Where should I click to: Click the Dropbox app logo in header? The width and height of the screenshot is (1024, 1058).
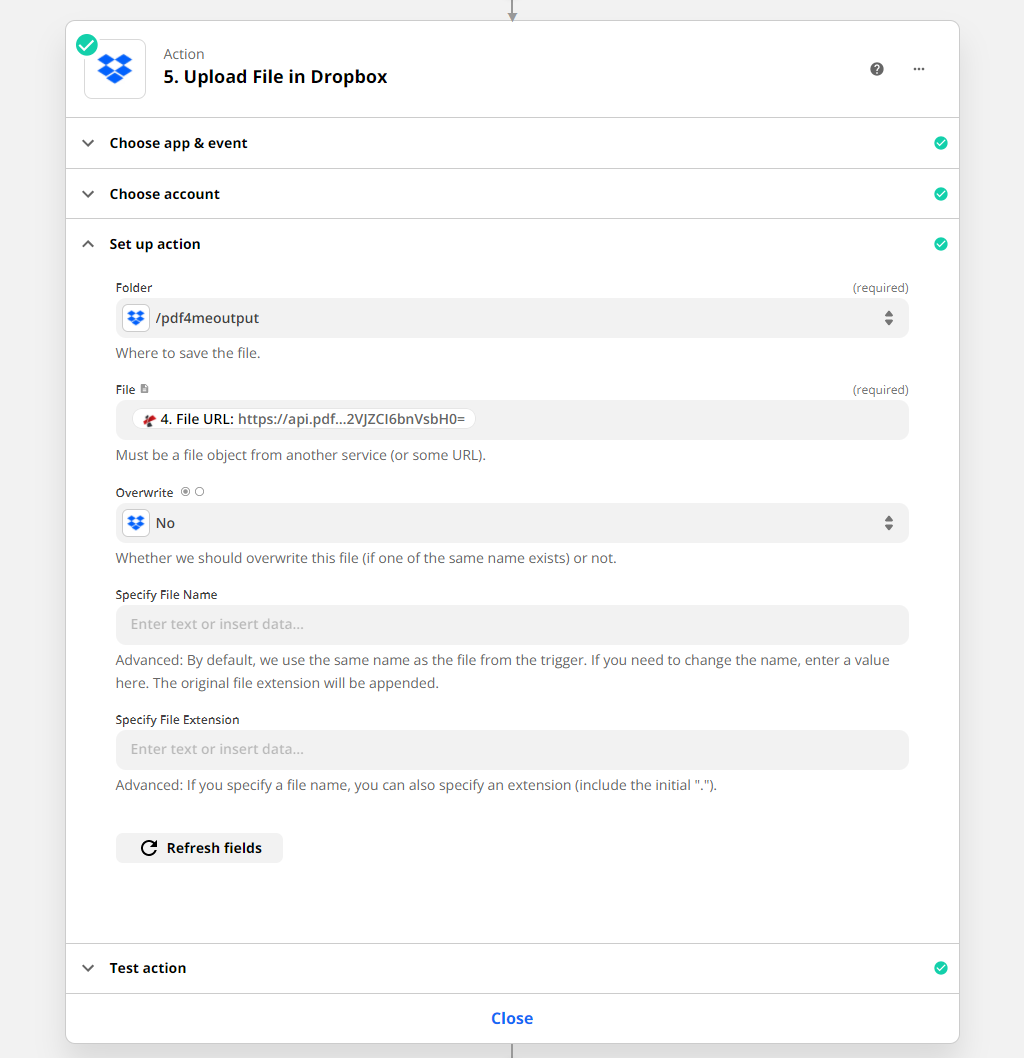pos(115,69)
